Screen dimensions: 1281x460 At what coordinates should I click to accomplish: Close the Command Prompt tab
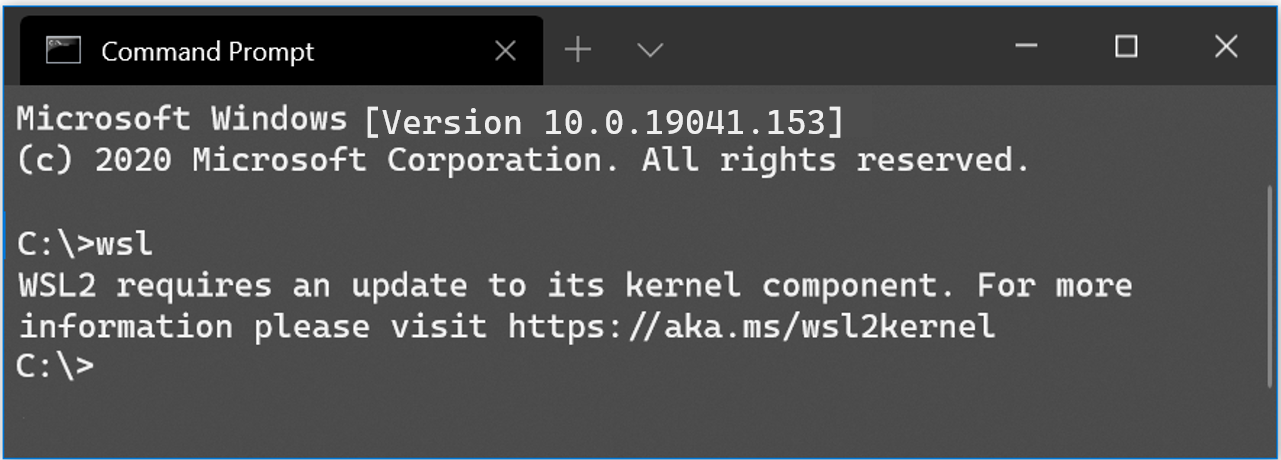[505, 51]
